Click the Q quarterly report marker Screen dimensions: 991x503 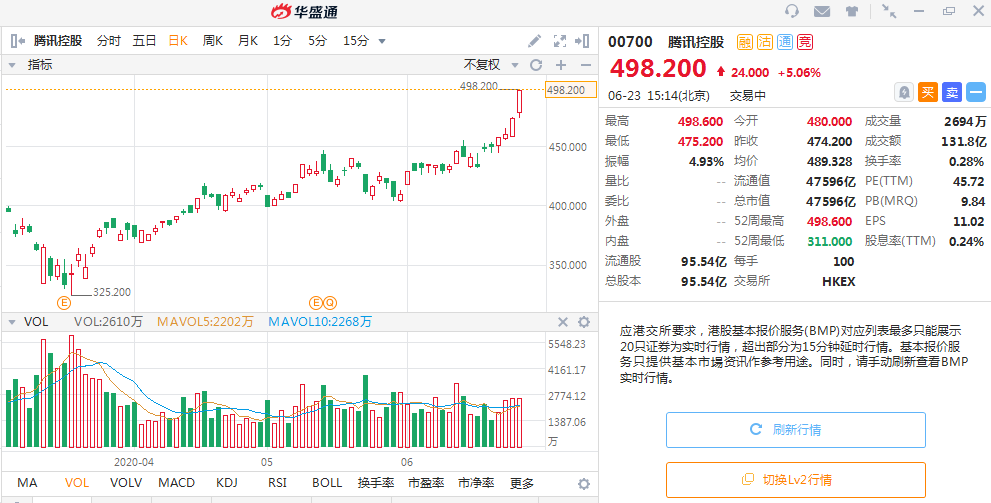tap(330, 302)
